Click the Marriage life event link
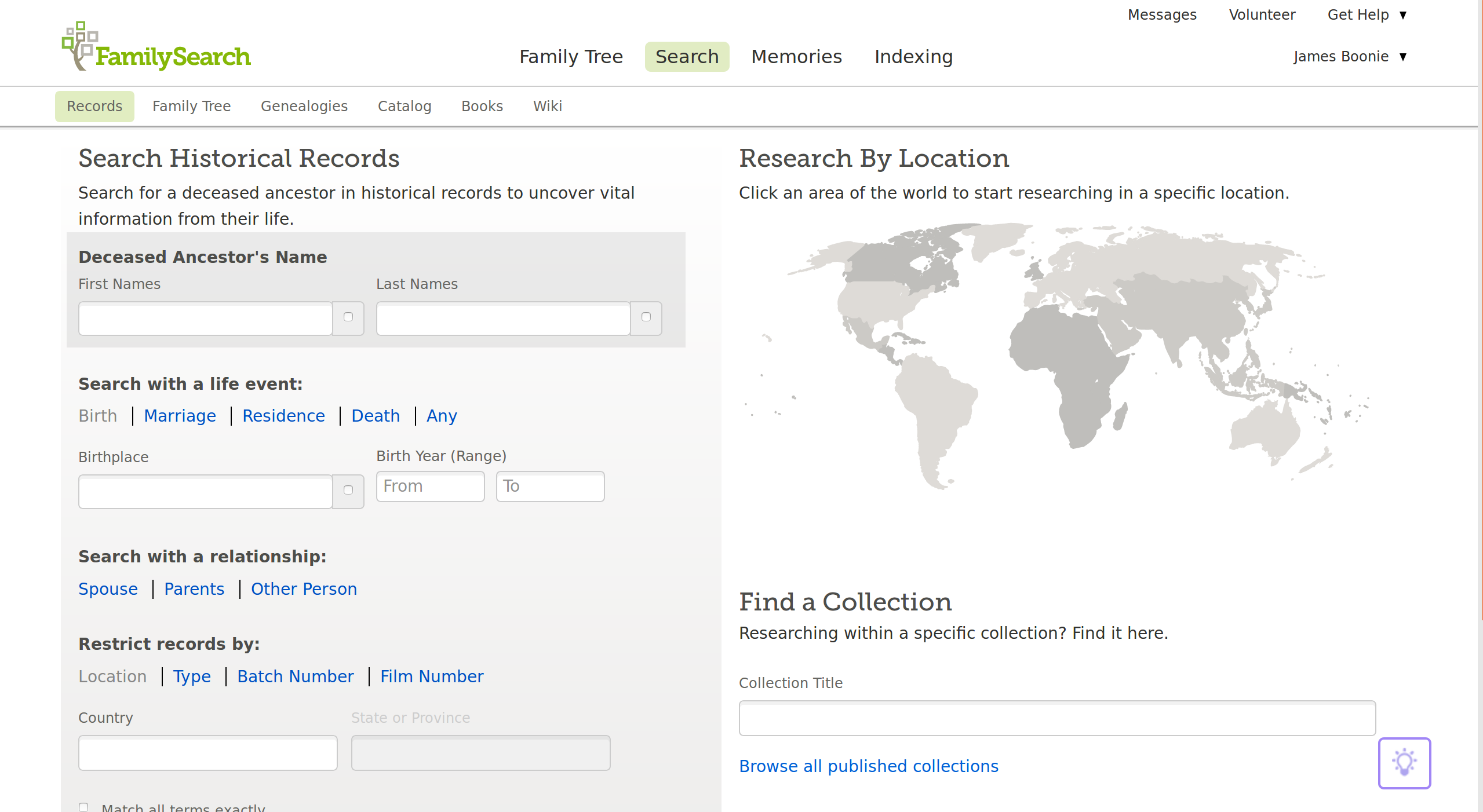Screen dimensions: 1483x812 pos(180,416)
